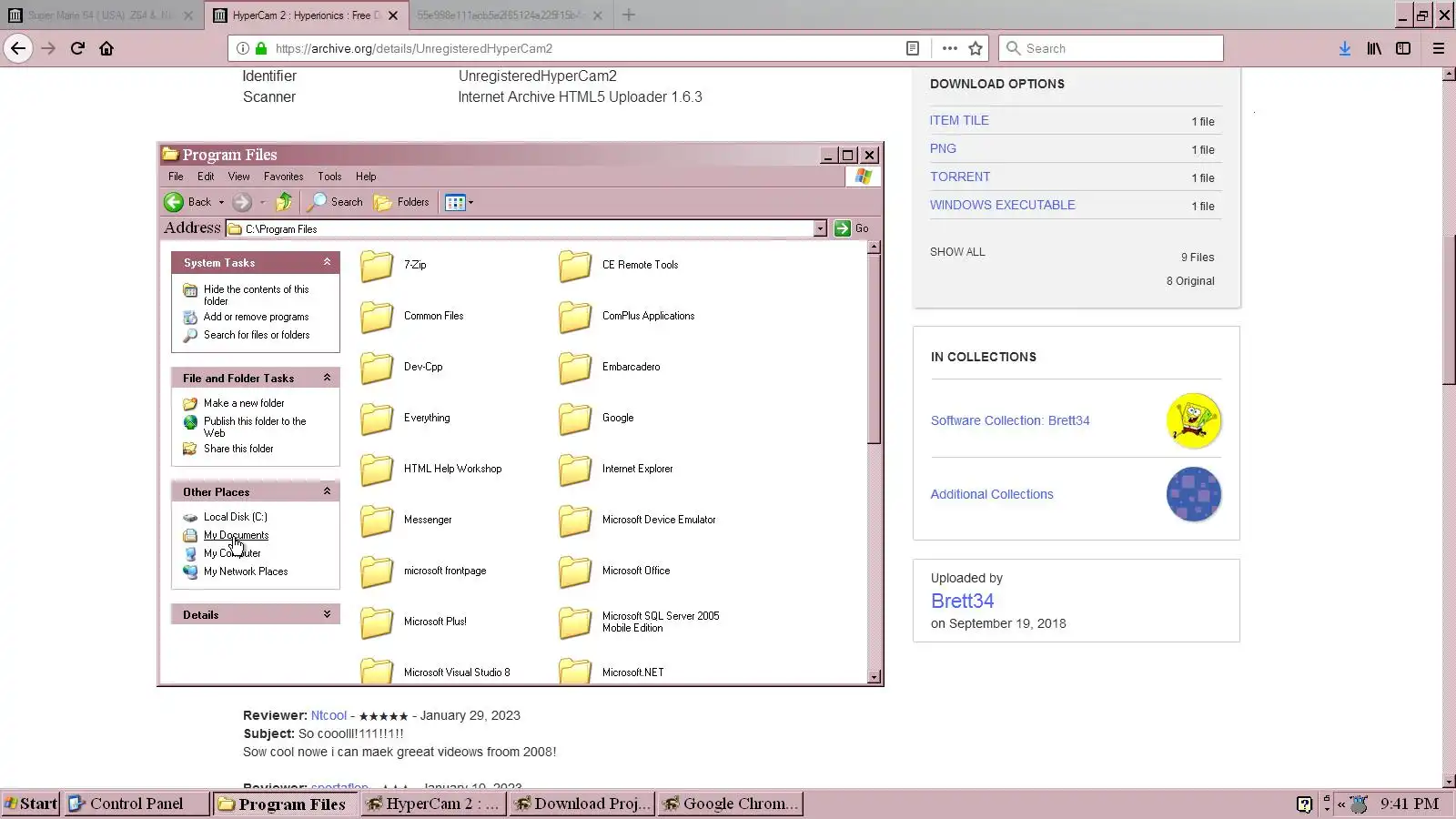Go back to the previous page in Firefox
The width and height of the screenshot is (1456, 819).
[x=18, y=48]
